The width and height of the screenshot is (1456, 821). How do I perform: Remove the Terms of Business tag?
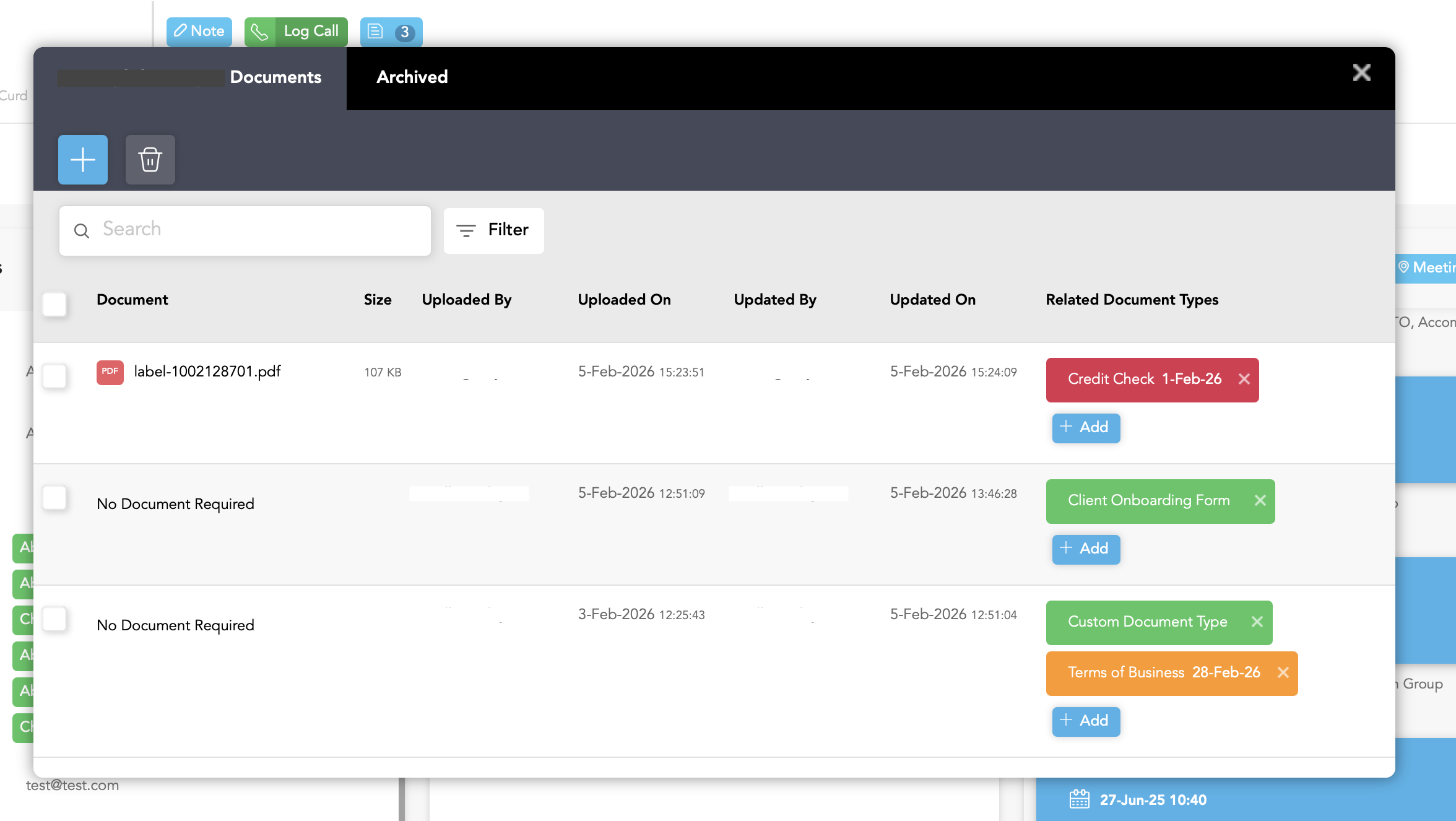click(x=1283, y=673)
